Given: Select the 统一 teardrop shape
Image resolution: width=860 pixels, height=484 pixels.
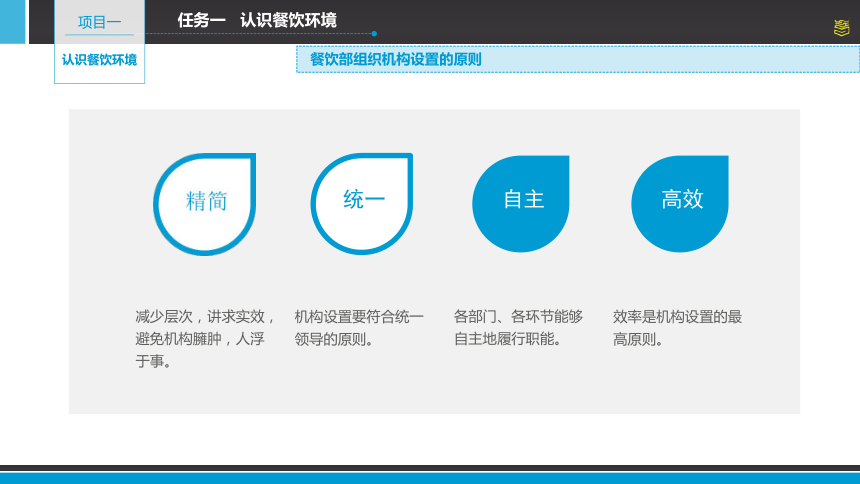Looking at the screenshot, I should click(362, 204).
